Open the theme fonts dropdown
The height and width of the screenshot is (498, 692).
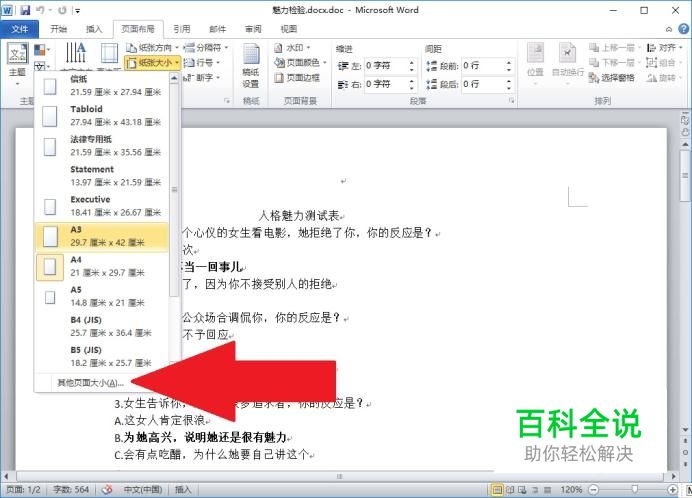[x=42, y=66]
